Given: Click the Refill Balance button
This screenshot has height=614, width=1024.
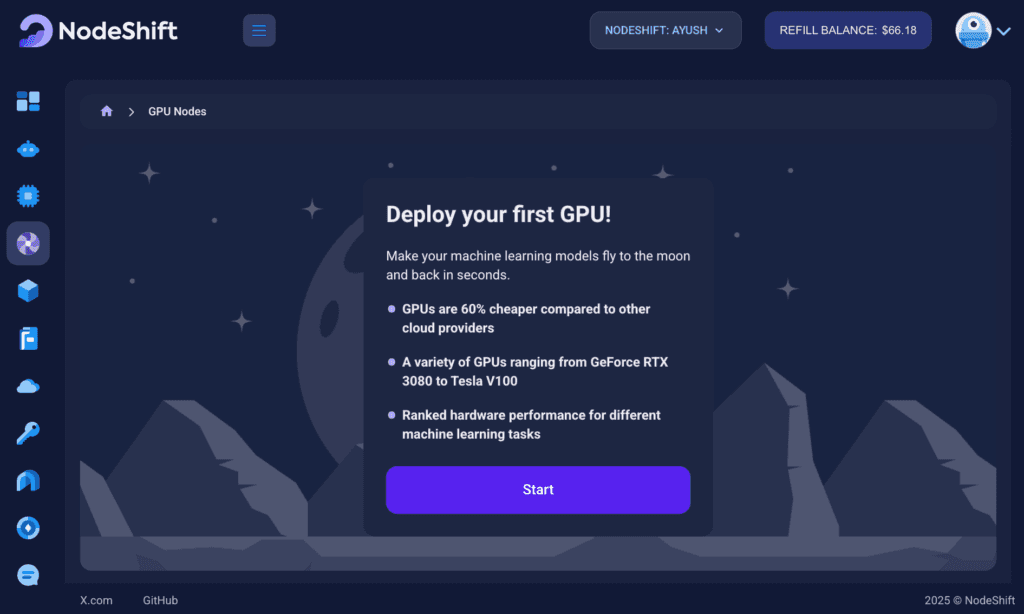Looking at the screenshot, I should (848, 31).
